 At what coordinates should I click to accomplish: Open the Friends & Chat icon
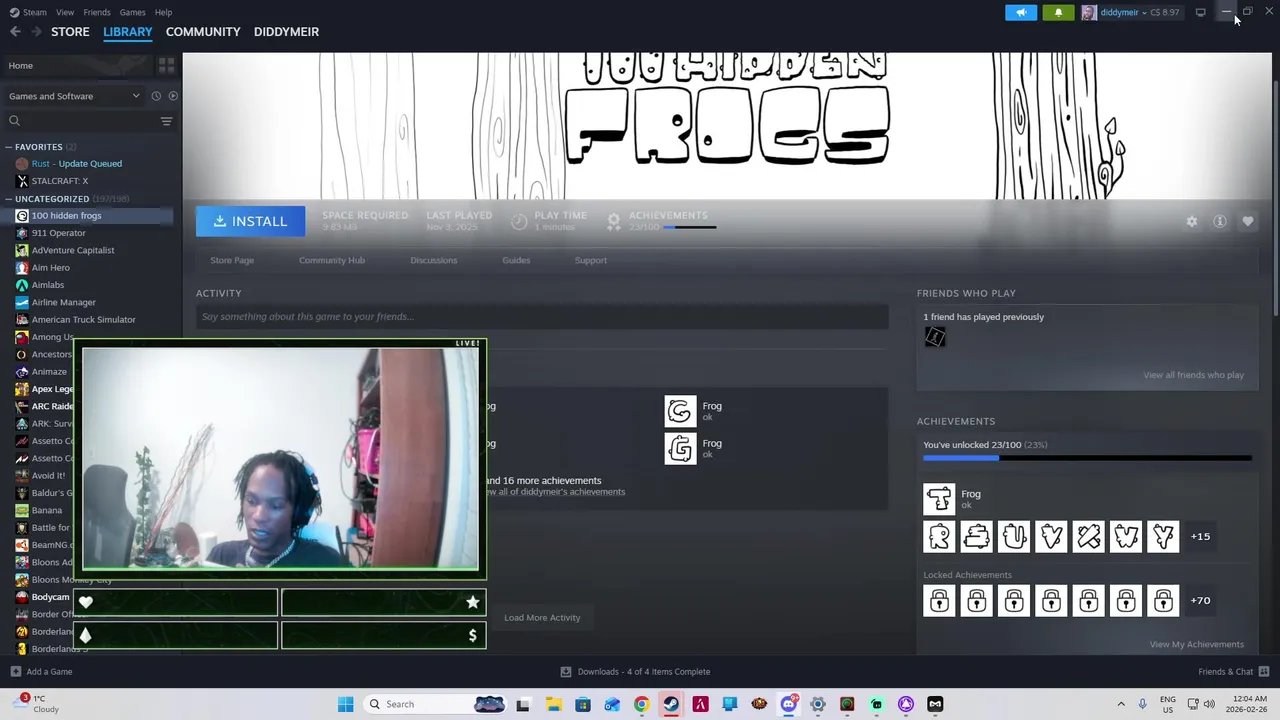(1264, 672)
